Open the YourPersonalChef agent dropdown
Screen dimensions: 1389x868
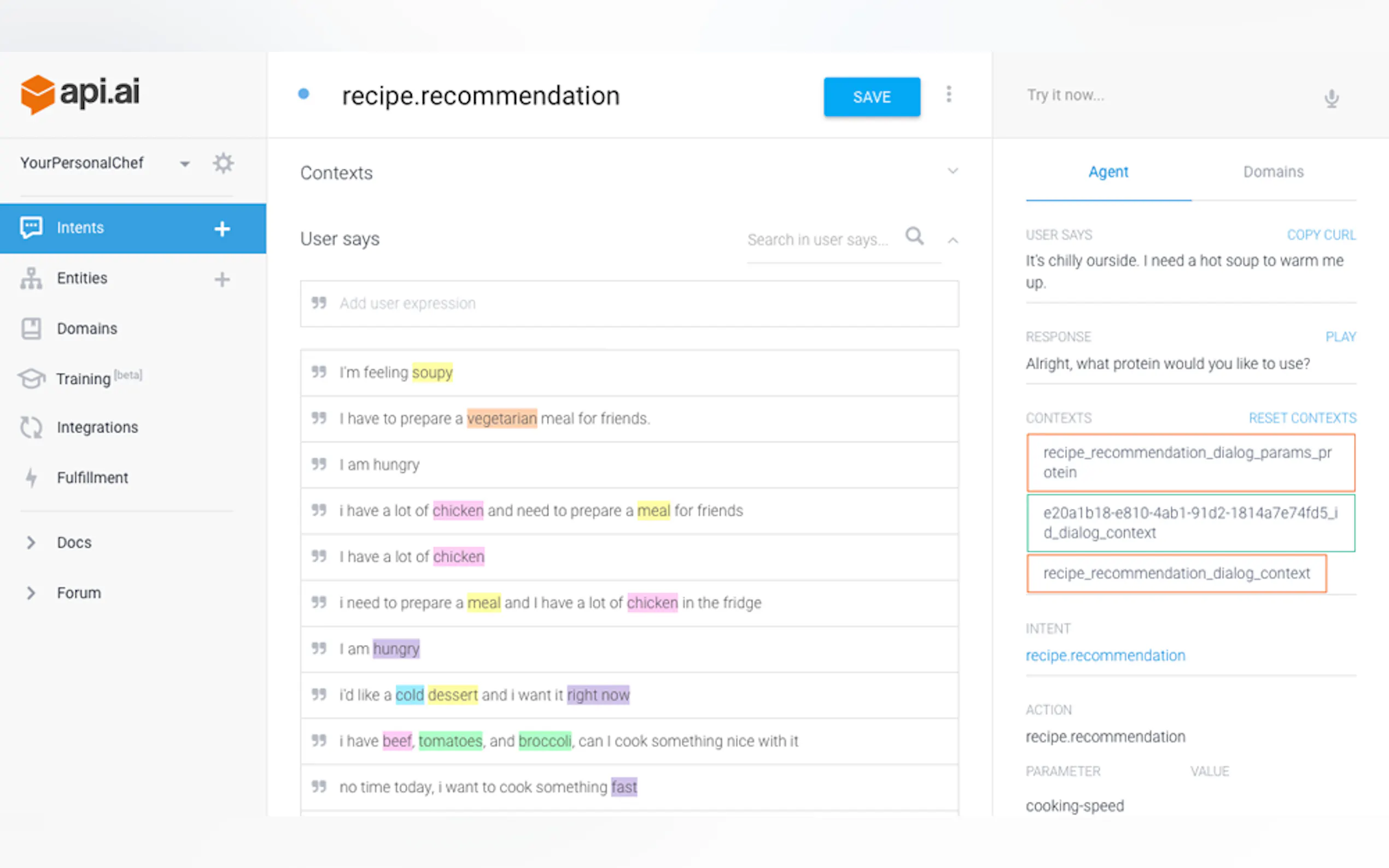point(184,164)
